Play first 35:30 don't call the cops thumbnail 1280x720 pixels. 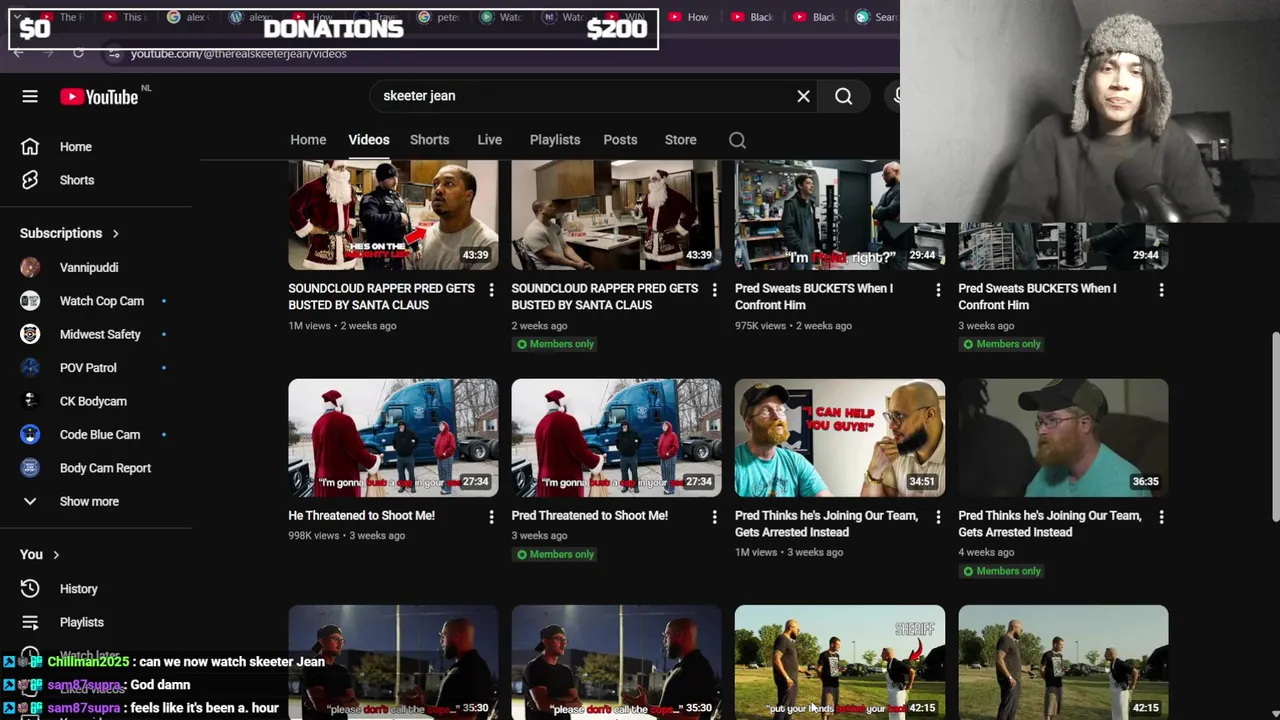point(393,662)
